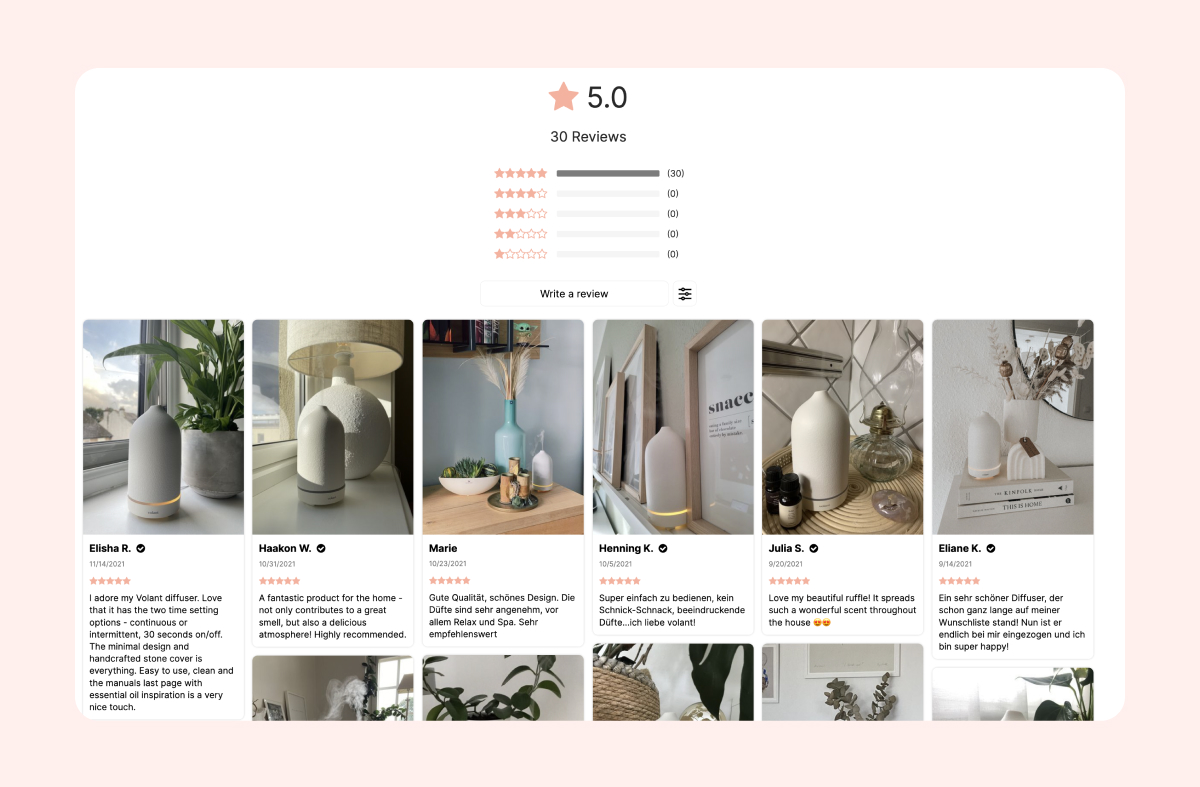
Task: Open the review filter sliders icon
Action: click(685, 294)
